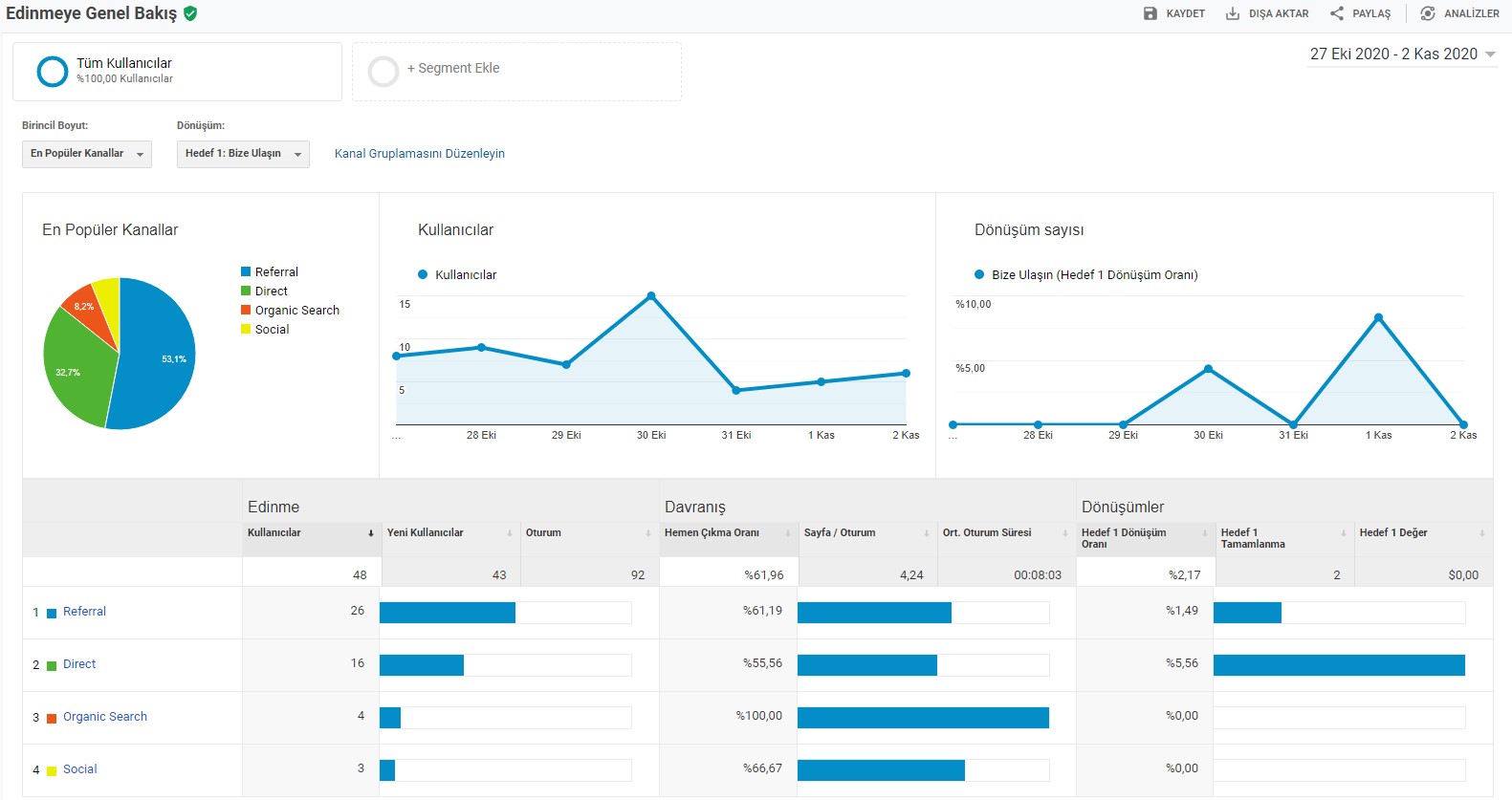Toggle Kullanıcılar chart legend dot

pos(423,274)
